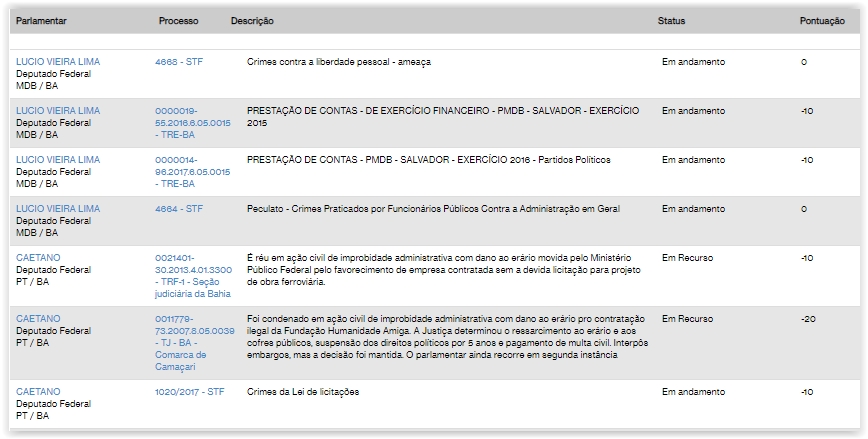Screen dimensions: 868x439
Task: Sort by the Parlamentar column header
Action: 43,21
